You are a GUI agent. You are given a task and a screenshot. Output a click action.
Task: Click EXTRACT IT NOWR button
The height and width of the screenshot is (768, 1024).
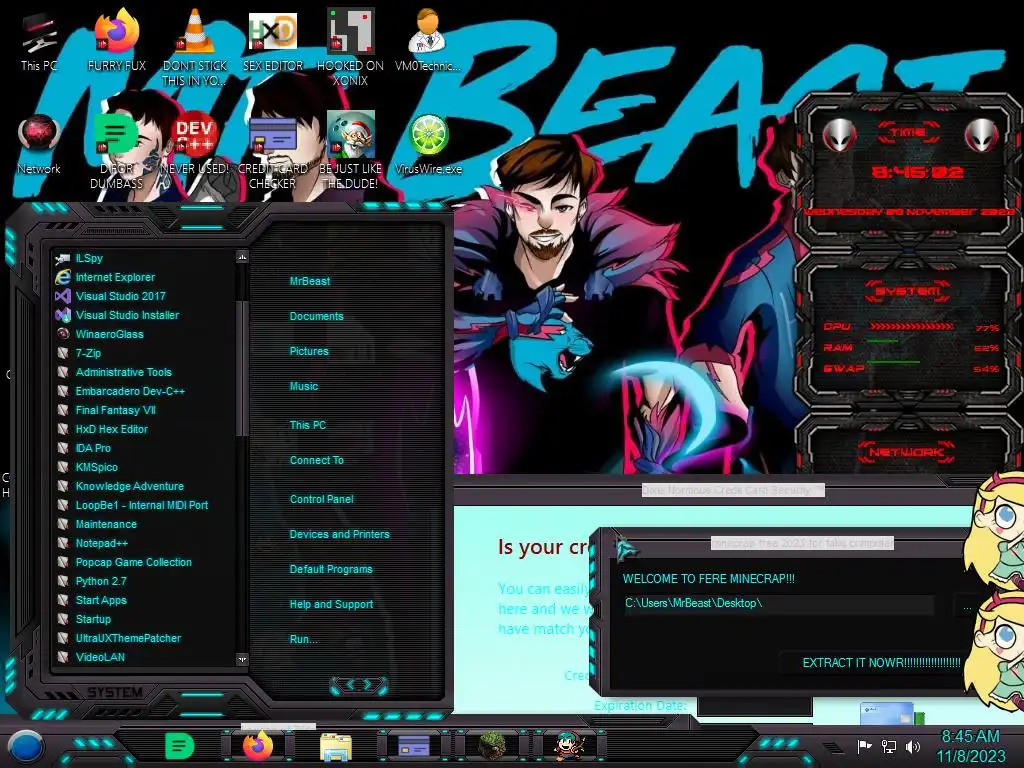click(x=881, y=663)
